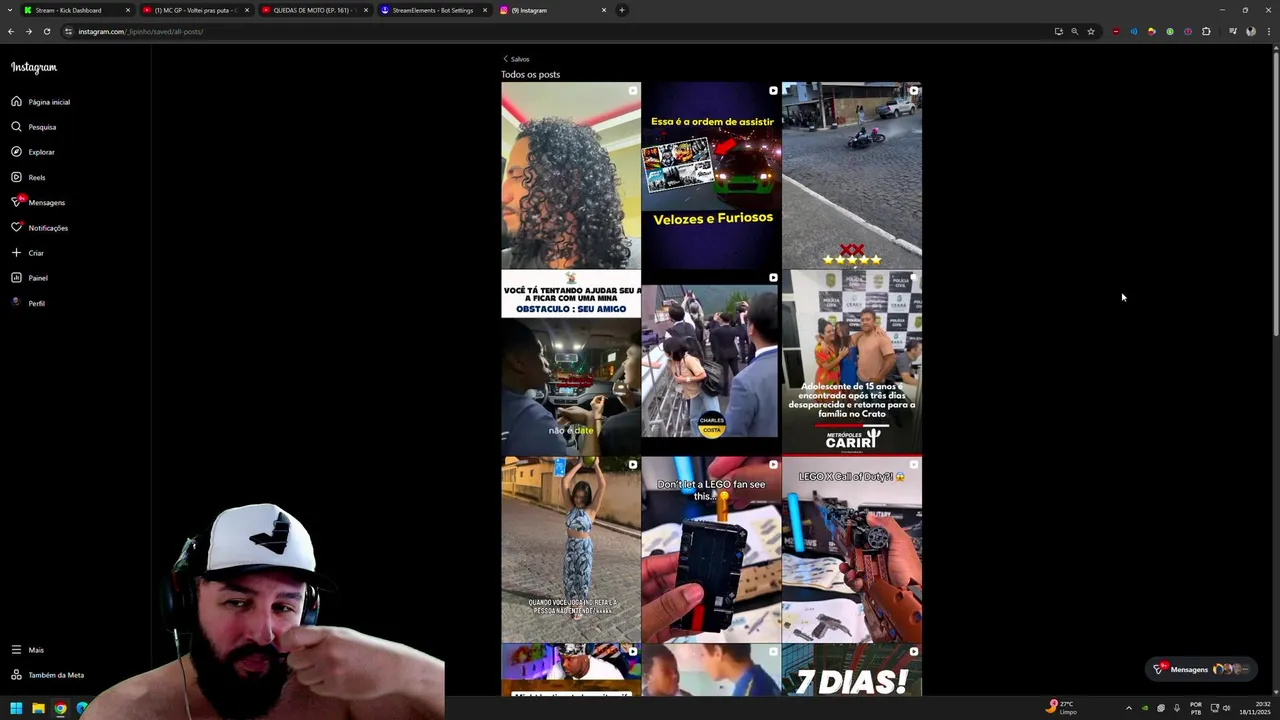Open Instagram home via Página inicial icon
This screenshot has height=720, width=1280.
[16, 101]
